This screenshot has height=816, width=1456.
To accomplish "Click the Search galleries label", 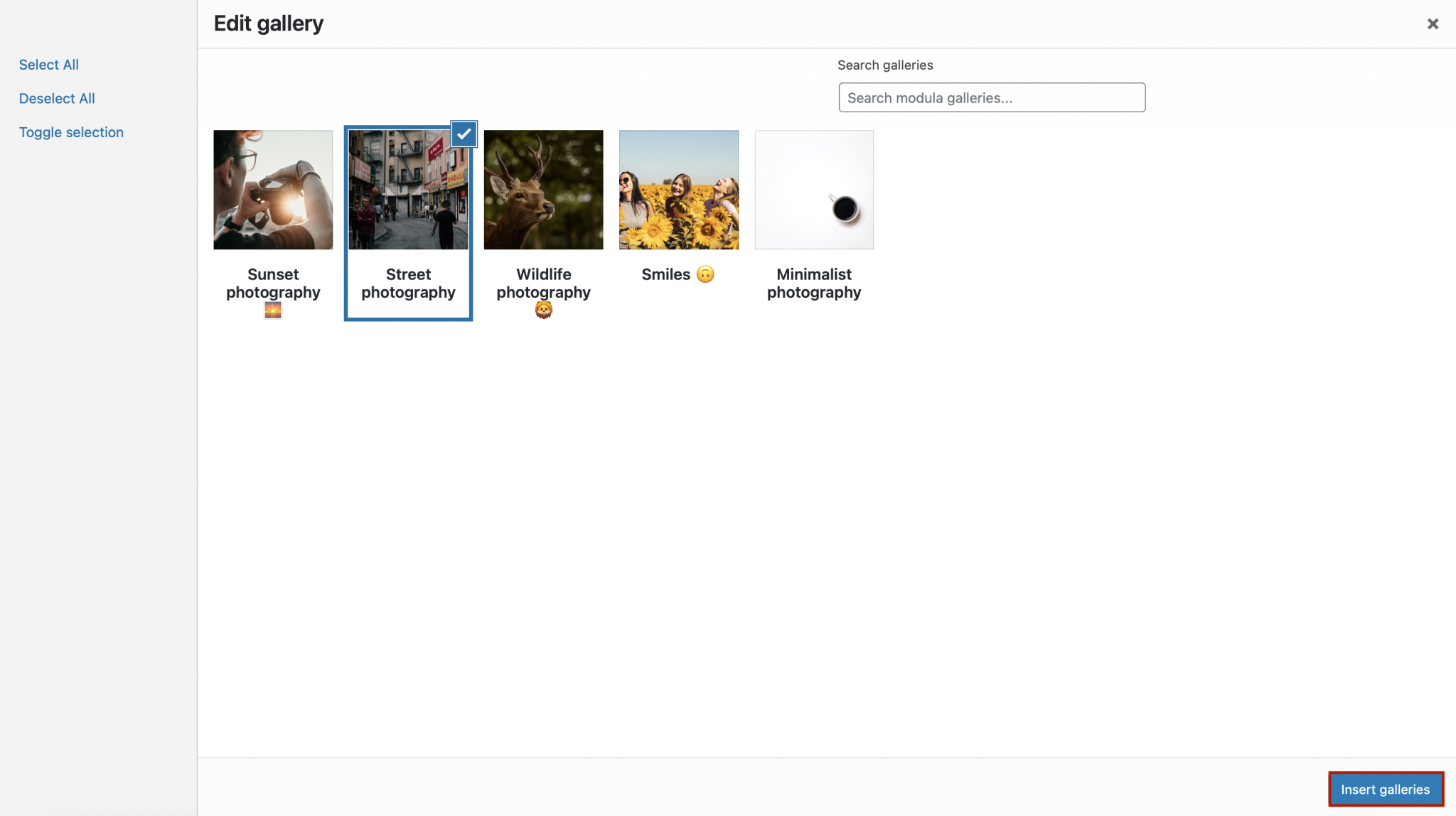I will click(885, 65).
